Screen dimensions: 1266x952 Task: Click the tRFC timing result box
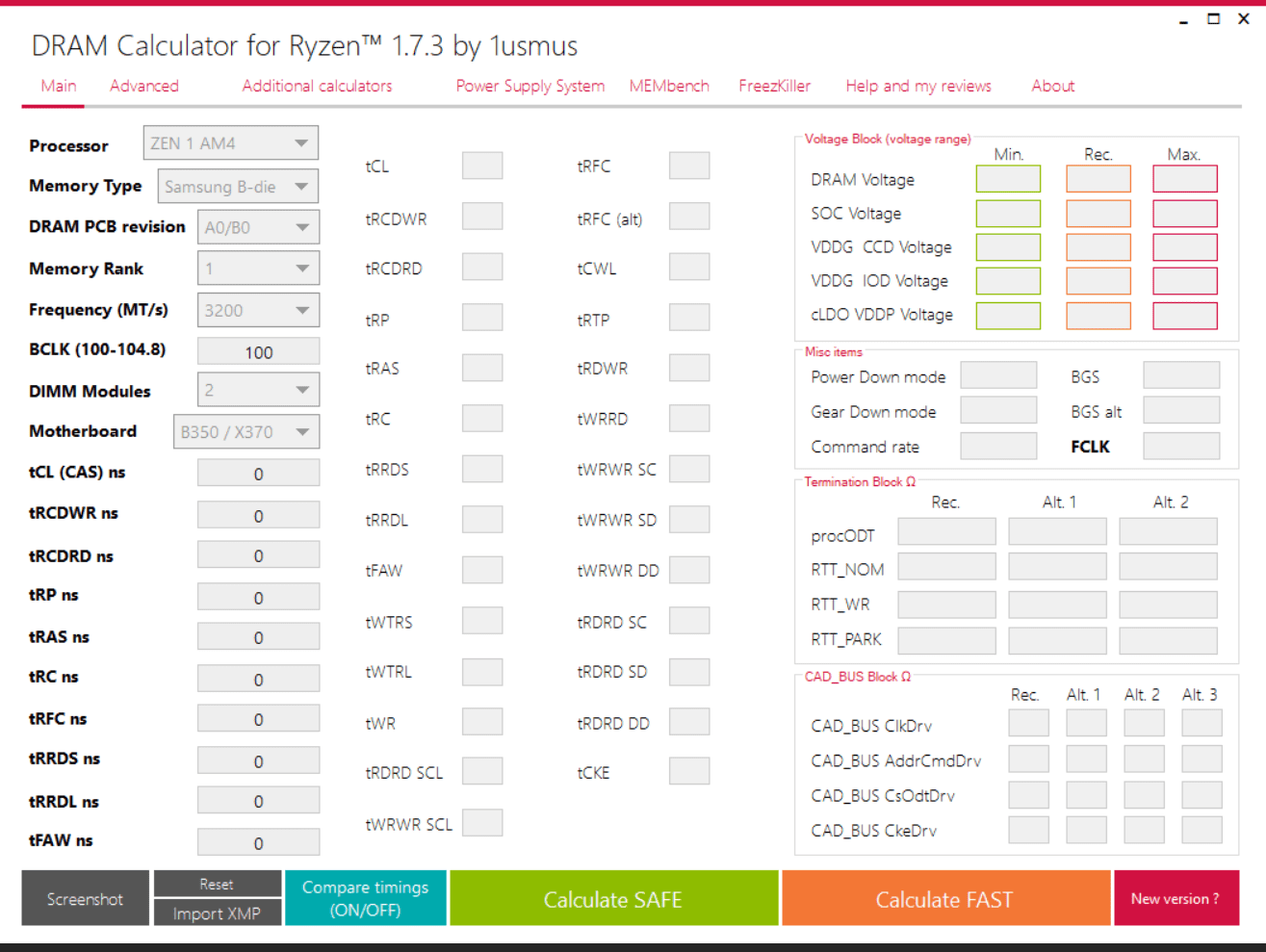click(689, 166)
